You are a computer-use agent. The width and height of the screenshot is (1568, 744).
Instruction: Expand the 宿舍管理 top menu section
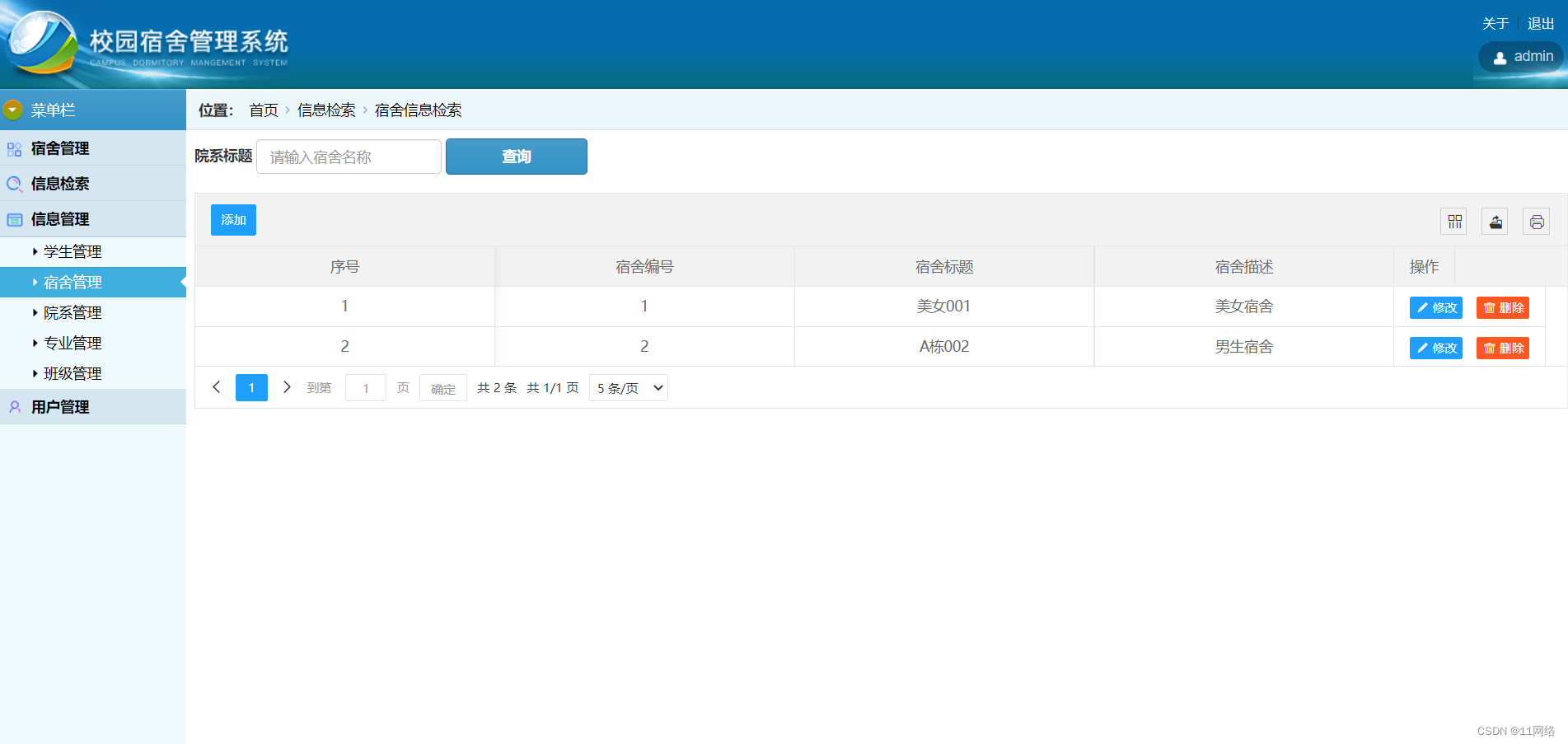60,148
